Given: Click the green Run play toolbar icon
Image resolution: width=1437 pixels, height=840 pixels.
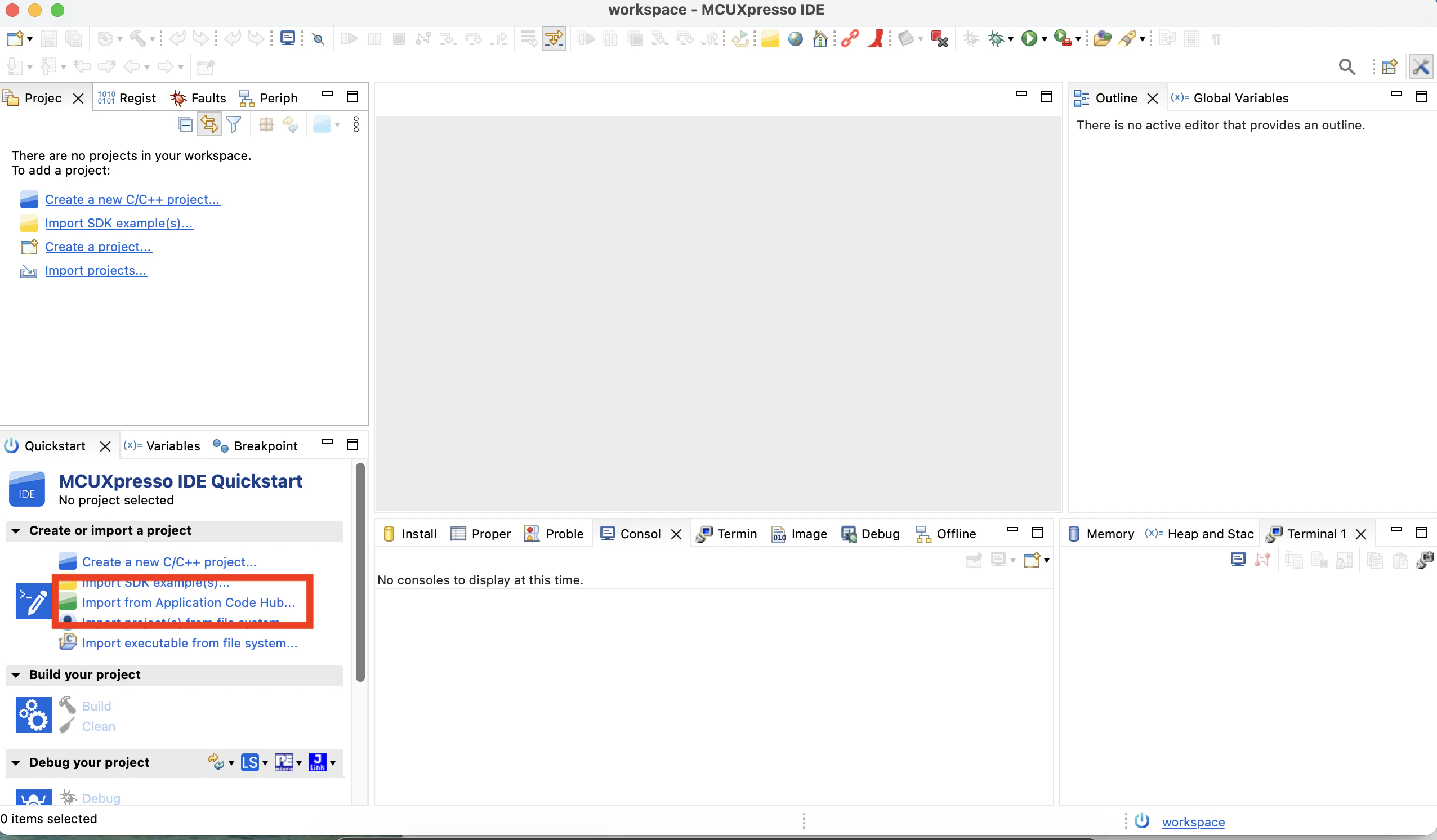Looking at the screenshot, I should click(1029, 39).
